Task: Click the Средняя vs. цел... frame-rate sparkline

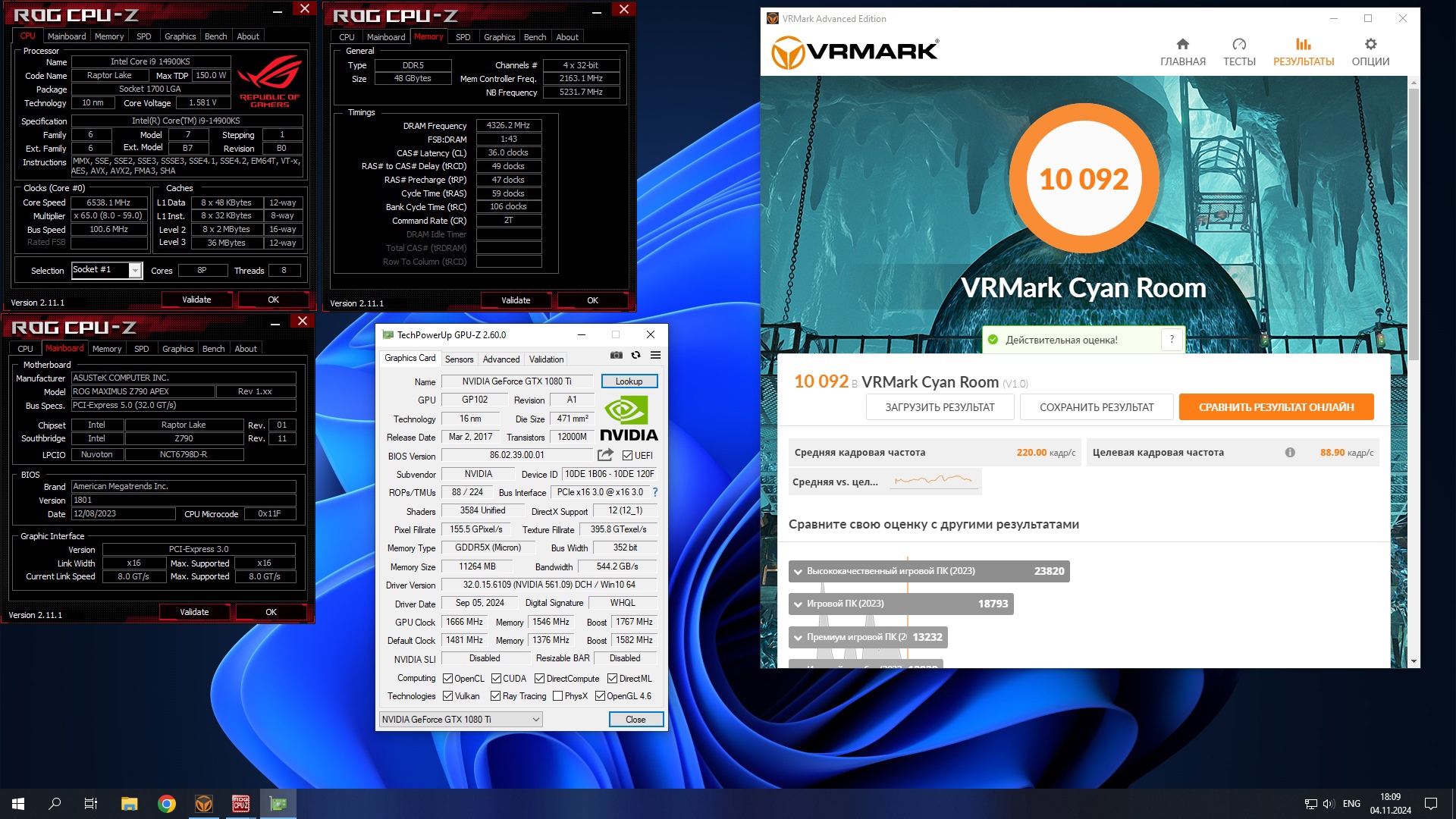Action: (933, 481)
